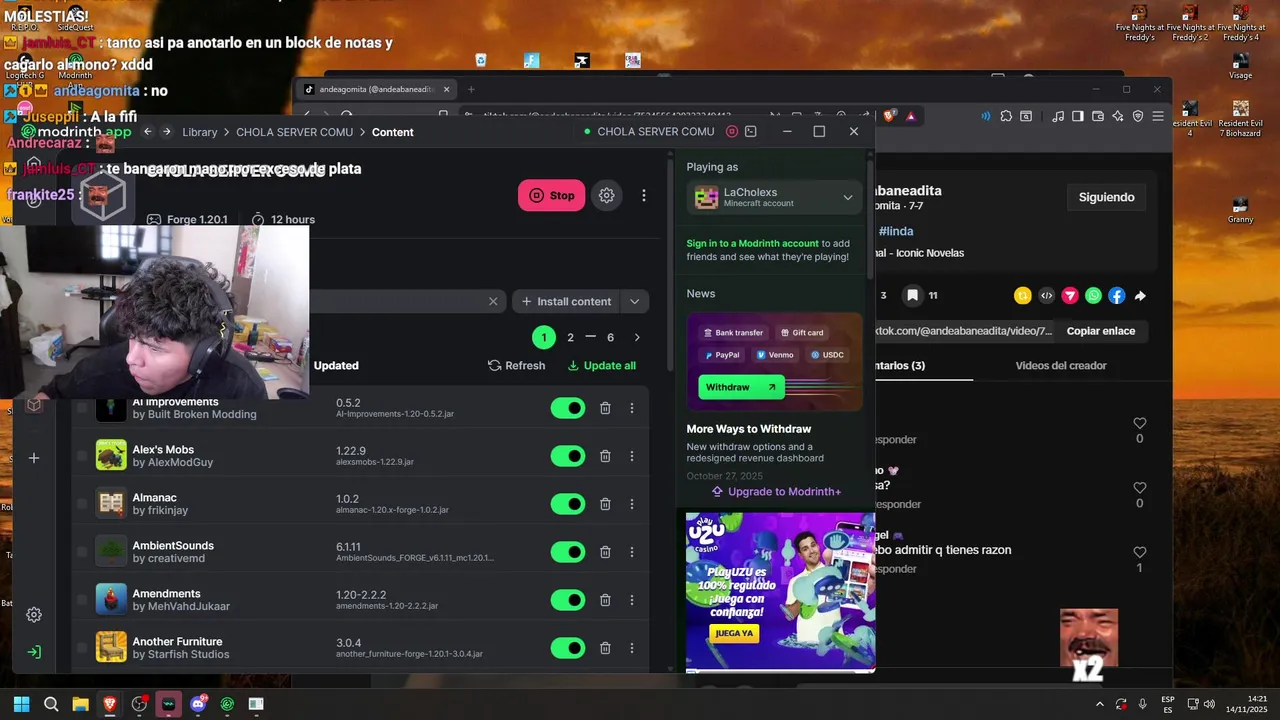This screenshot has height=720, width=1280.
Task: Sort by Updated column header
Action: click(x=336, y=365)
